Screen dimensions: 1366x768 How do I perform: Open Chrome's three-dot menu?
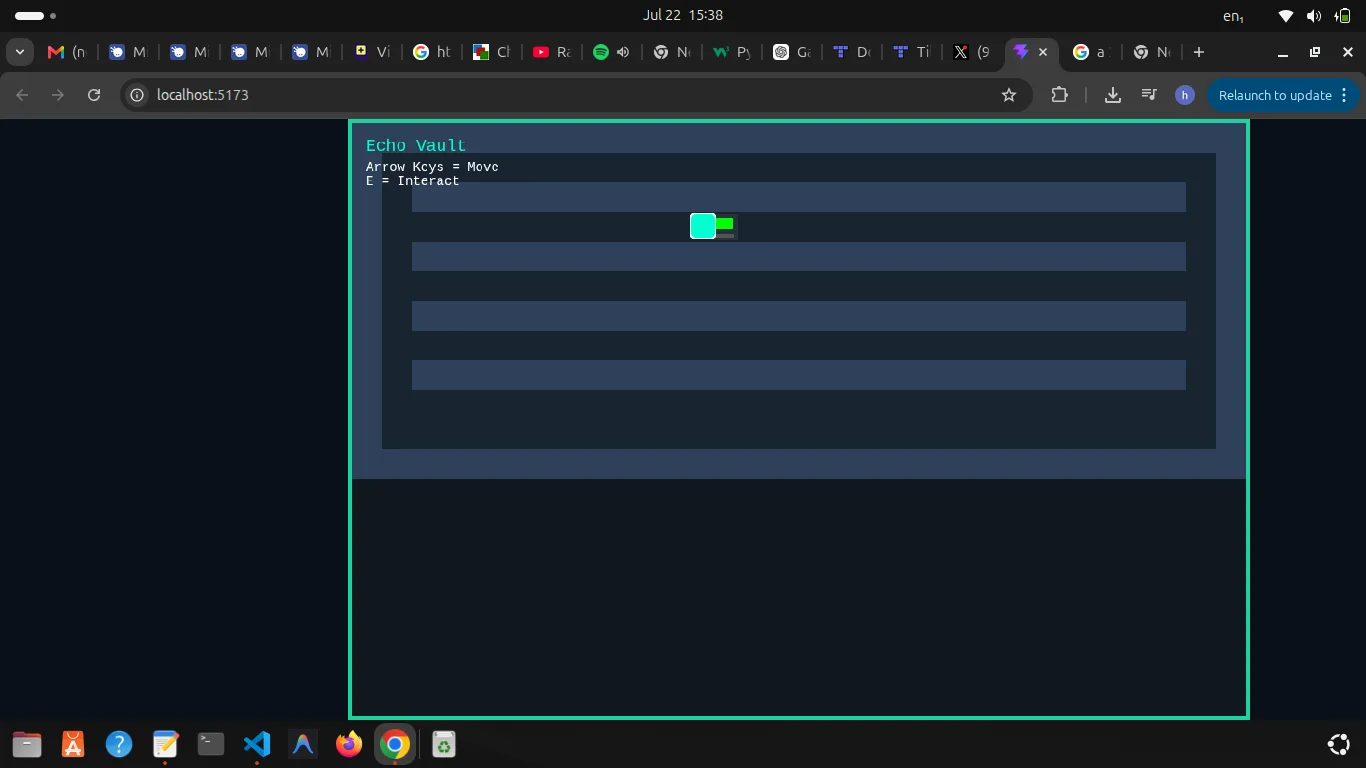click(1344, 95)
